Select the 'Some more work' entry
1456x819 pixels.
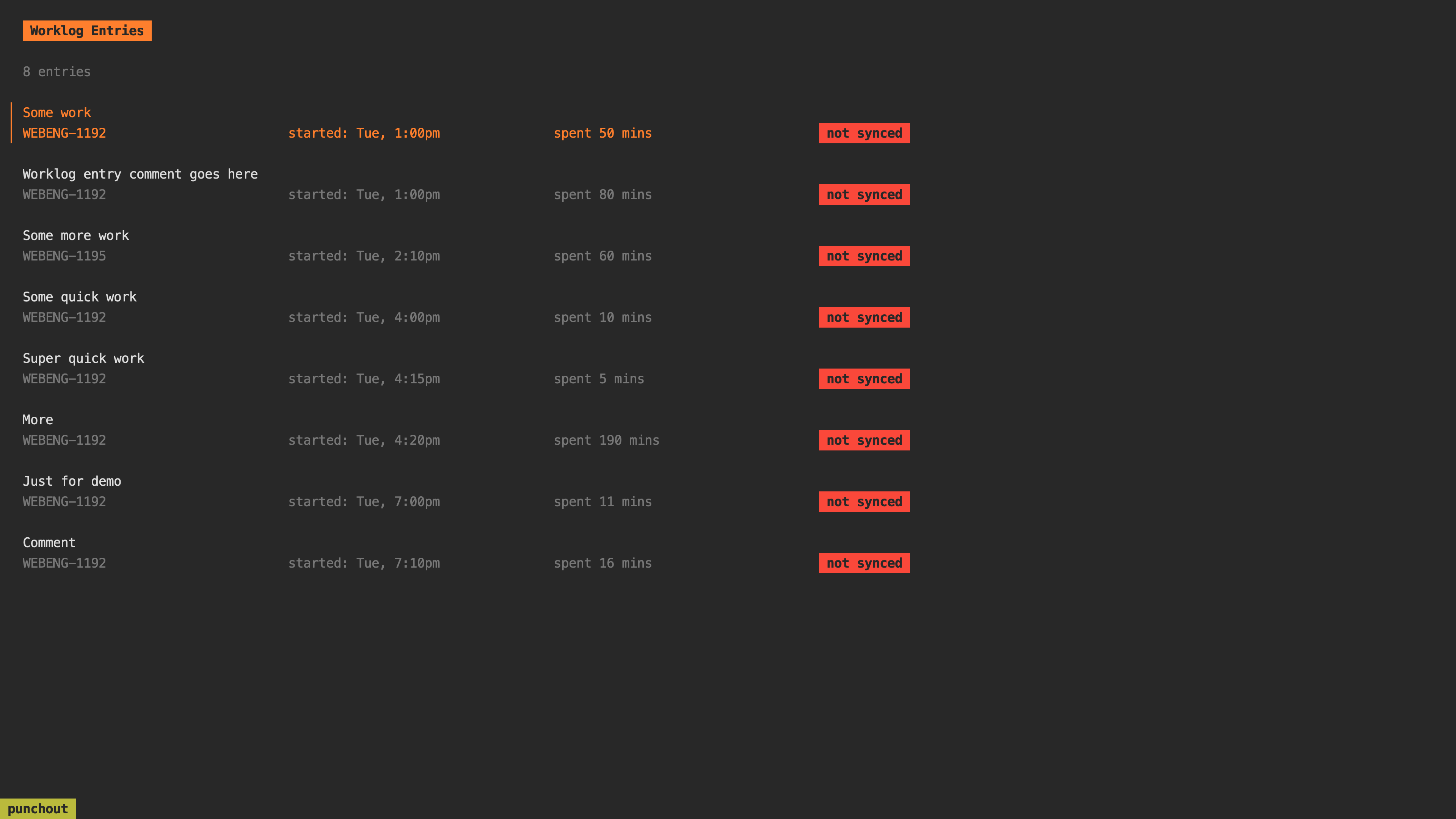[x=76, y=235]
